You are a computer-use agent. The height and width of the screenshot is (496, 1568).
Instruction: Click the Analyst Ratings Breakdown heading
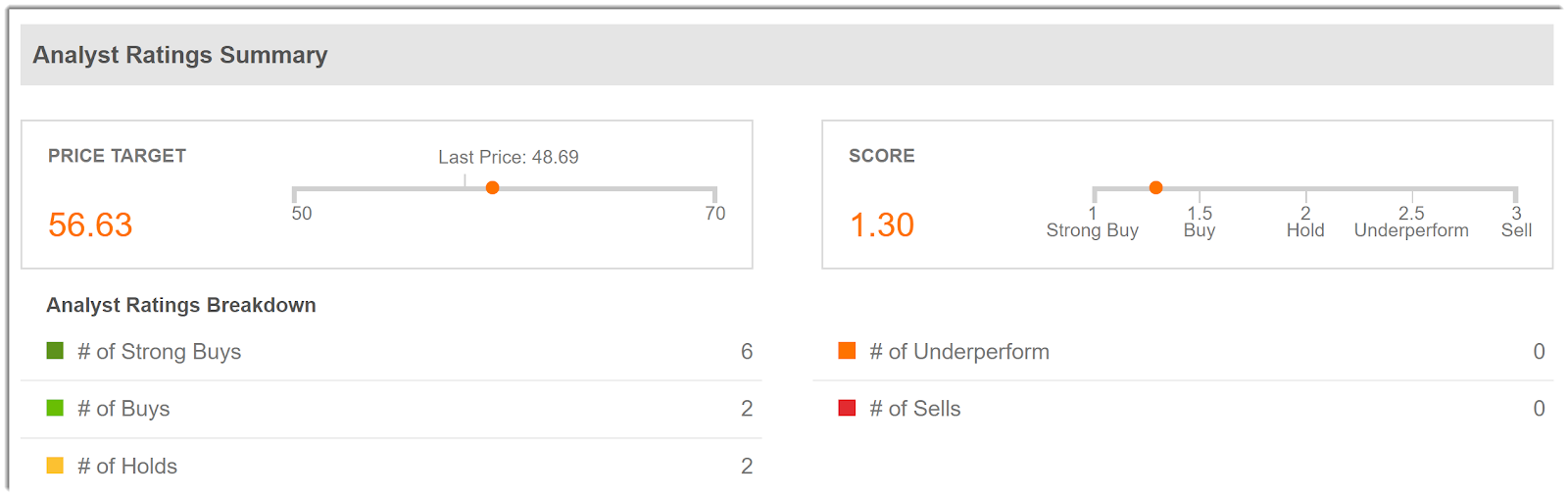pyautogui.click(x=181, y=305)
